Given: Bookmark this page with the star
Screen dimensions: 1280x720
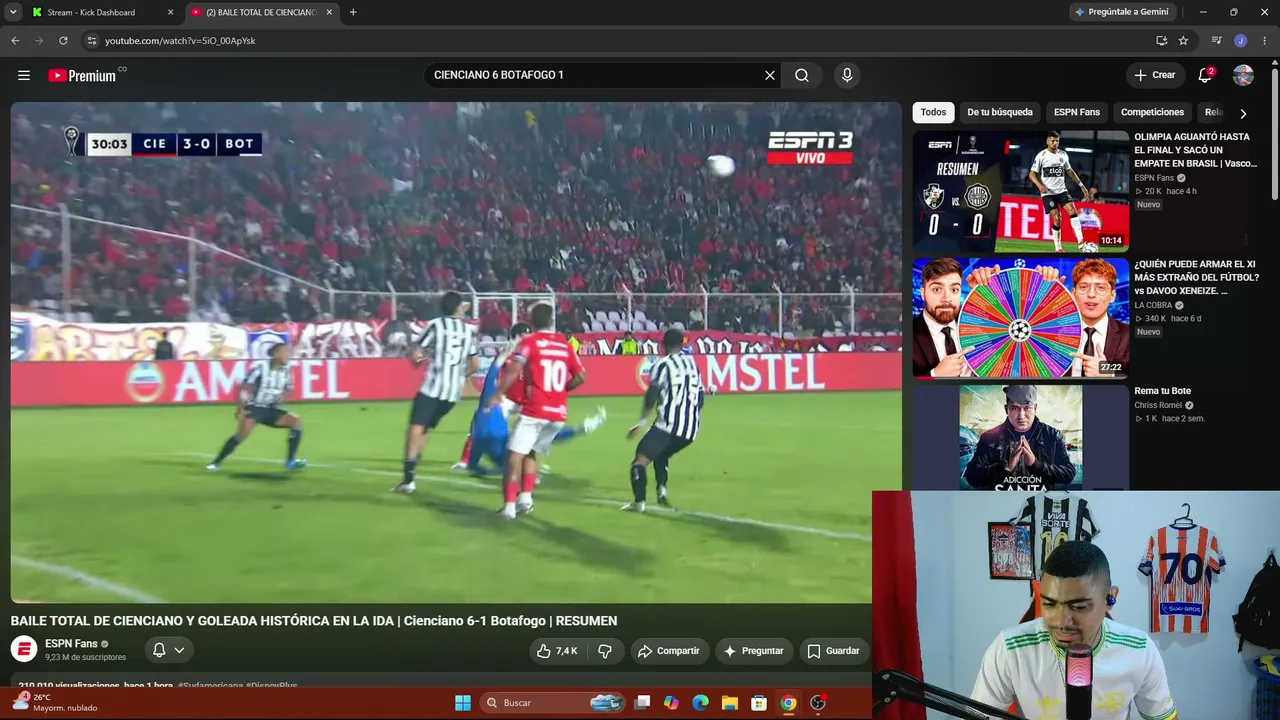Looking at the screenshot, I should click(x=1183, y=41).
